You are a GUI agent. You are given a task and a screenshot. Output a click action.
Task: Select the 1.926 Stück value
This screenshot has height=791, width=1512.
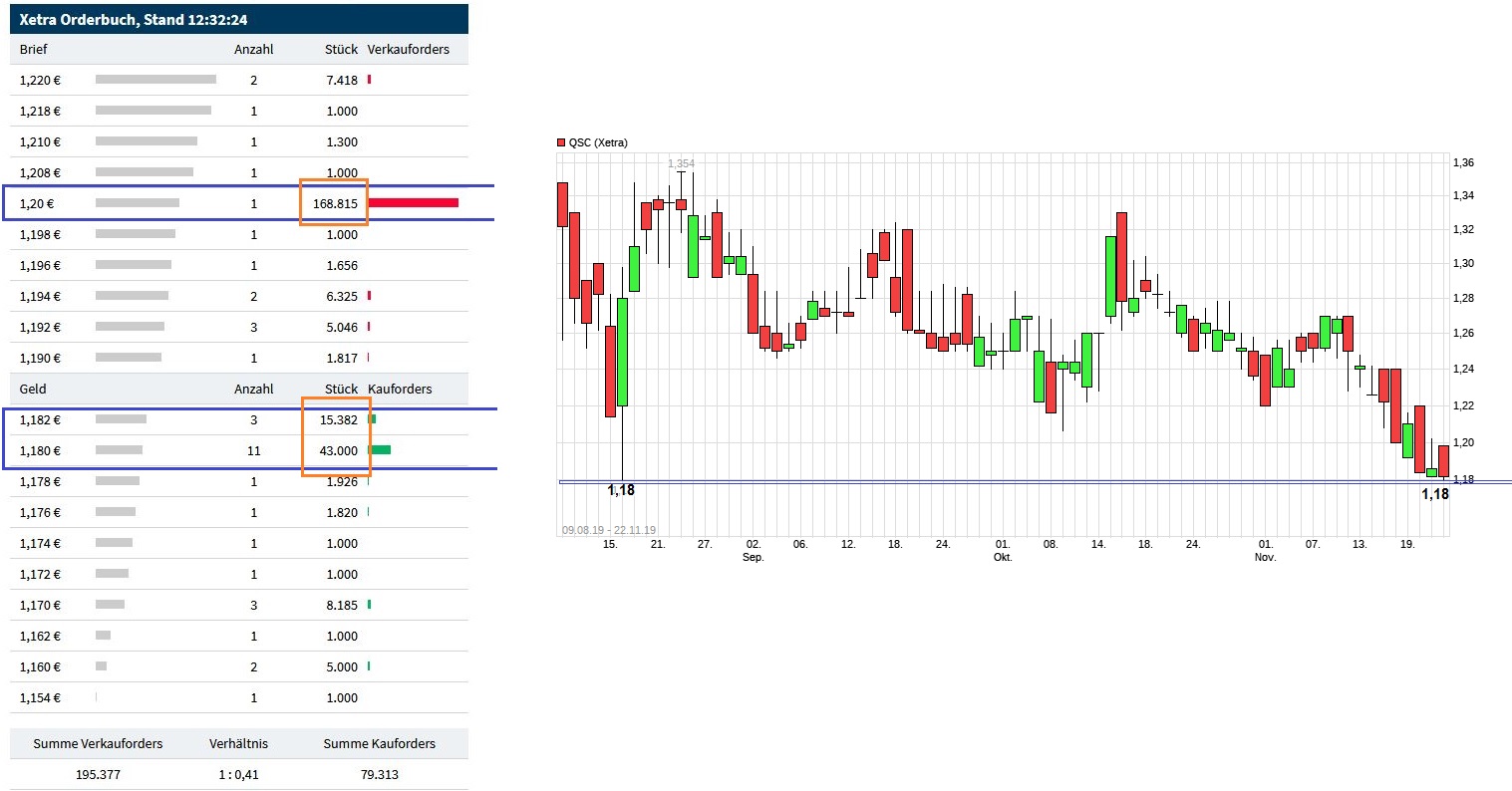[342, 481]
